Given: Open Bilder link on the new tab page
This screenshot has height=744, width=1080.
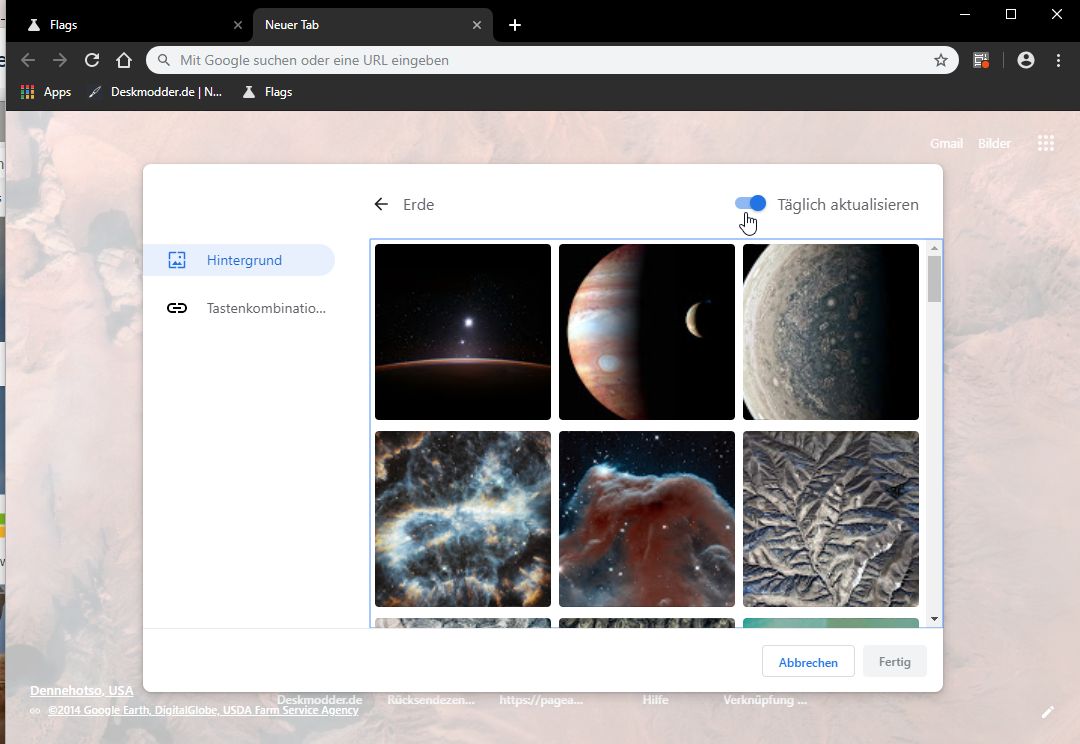Looking at the screenshot, I should pyautogui.click(x=995, y=143).
